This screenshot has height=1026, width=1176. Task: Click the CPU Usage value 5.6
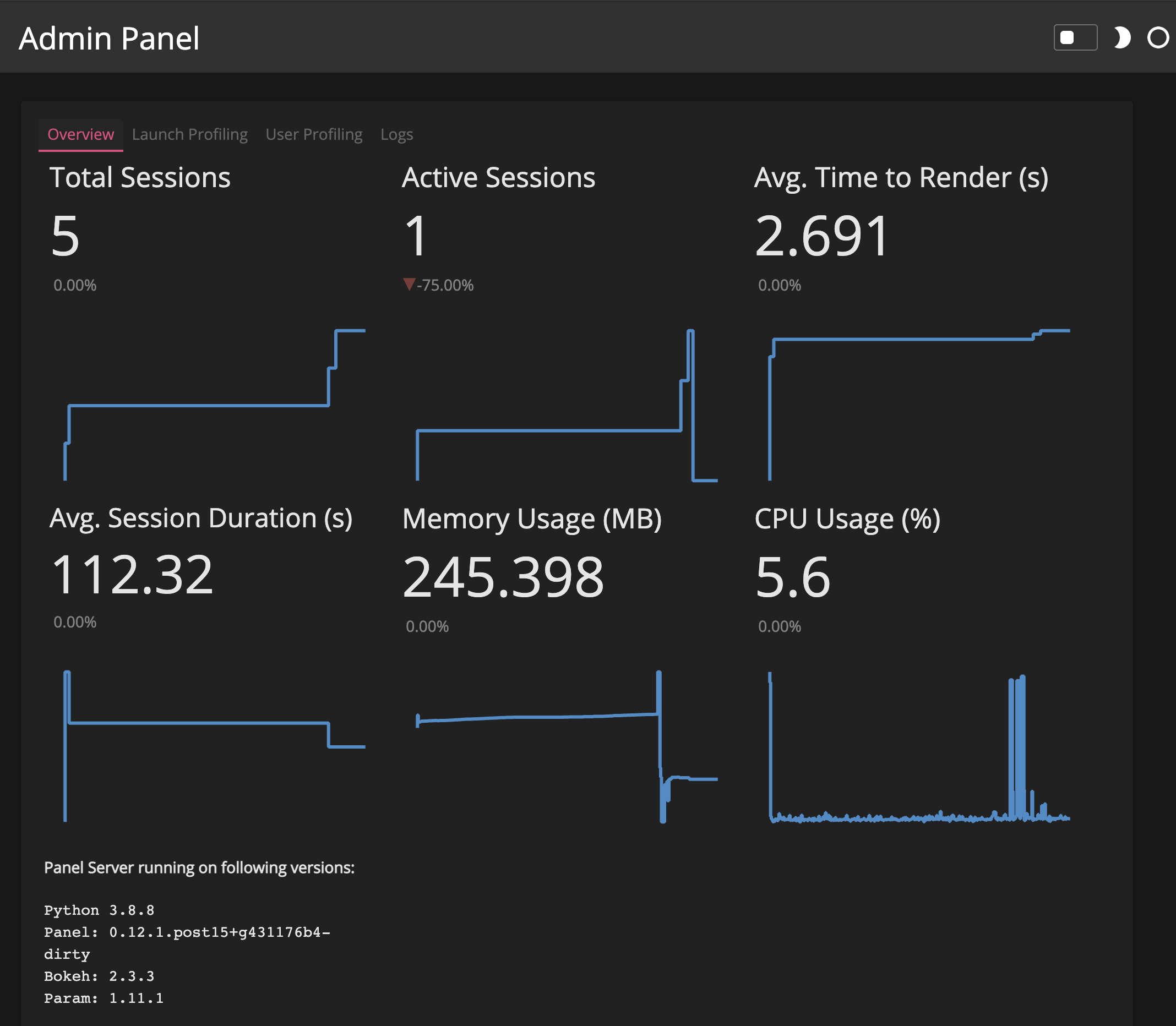coord(792,577)
